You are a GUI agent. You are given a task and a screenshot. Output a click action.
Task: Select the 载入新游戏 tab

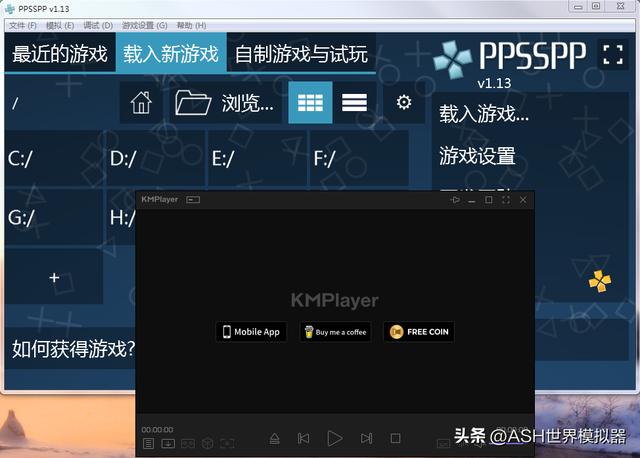click(171, 54)
